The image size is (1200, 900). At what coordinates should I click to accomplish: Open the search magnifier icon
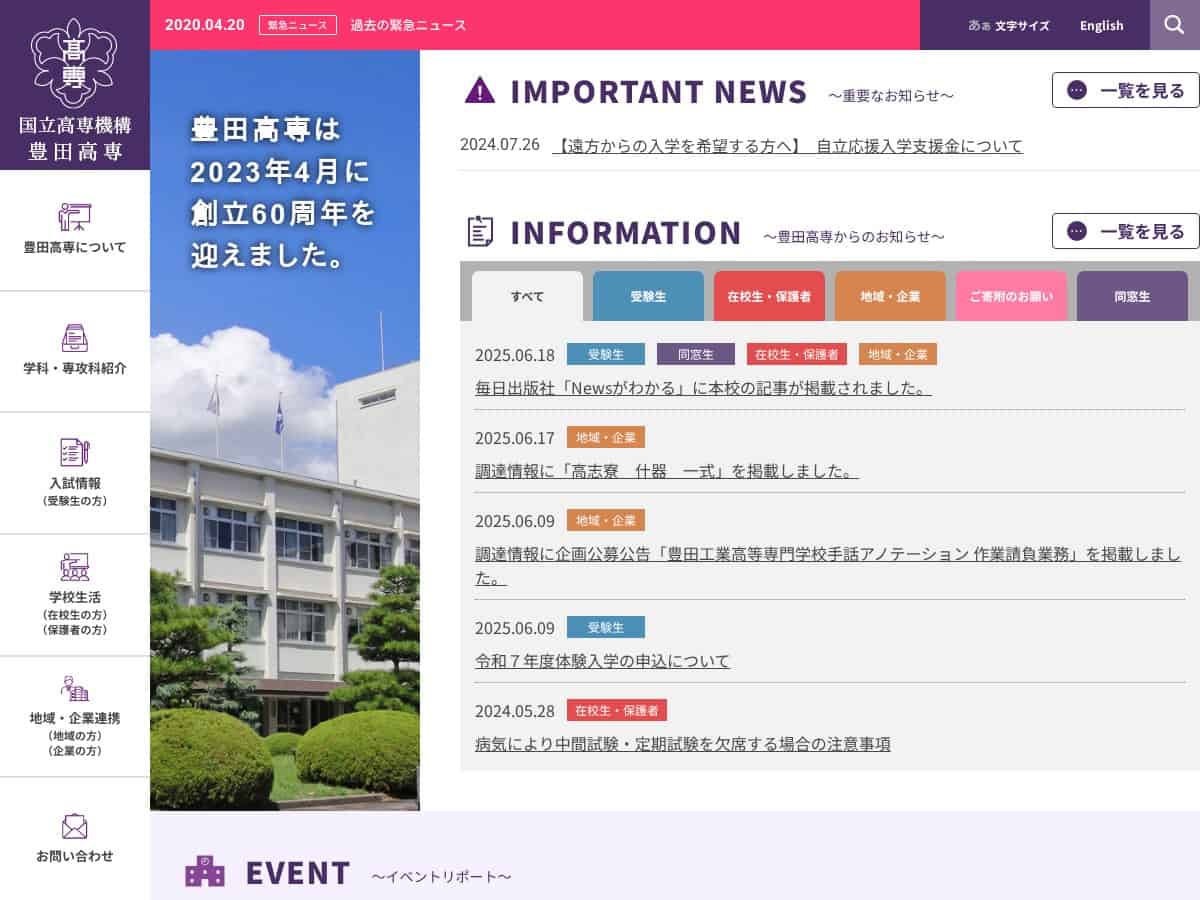1175,25
